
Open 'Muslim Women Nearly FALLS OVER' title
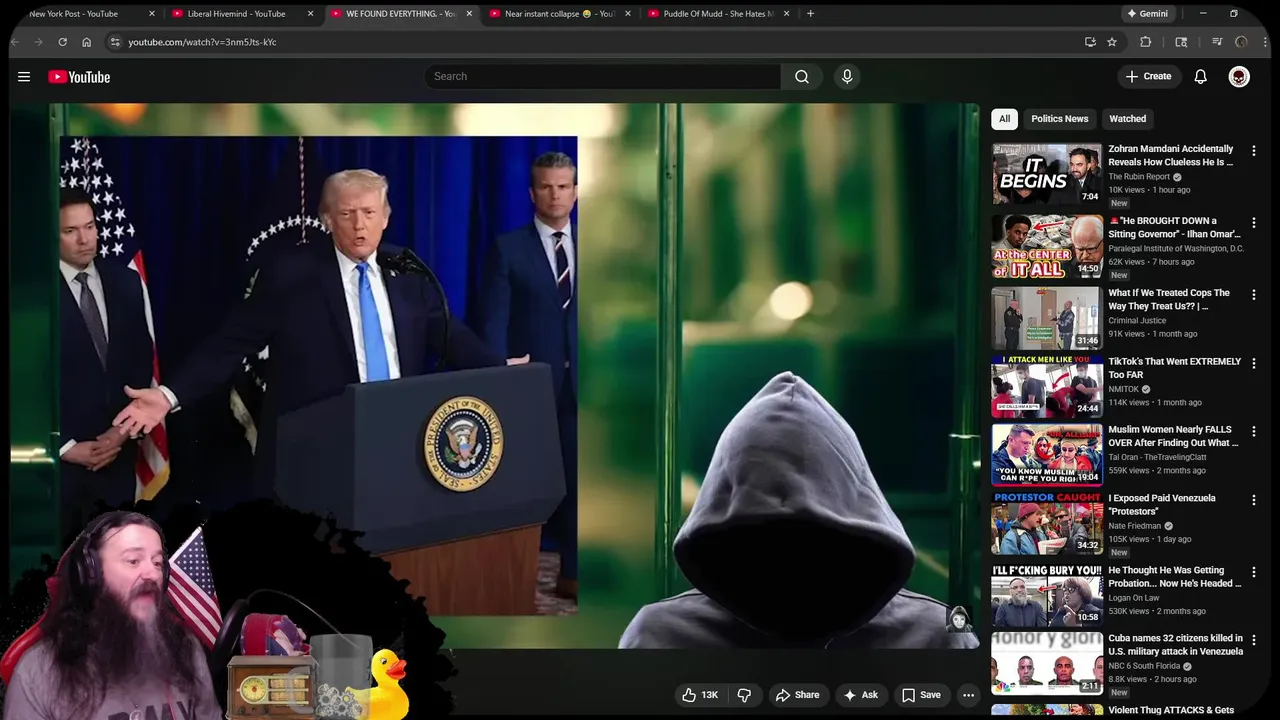(x=1172, y=436)
